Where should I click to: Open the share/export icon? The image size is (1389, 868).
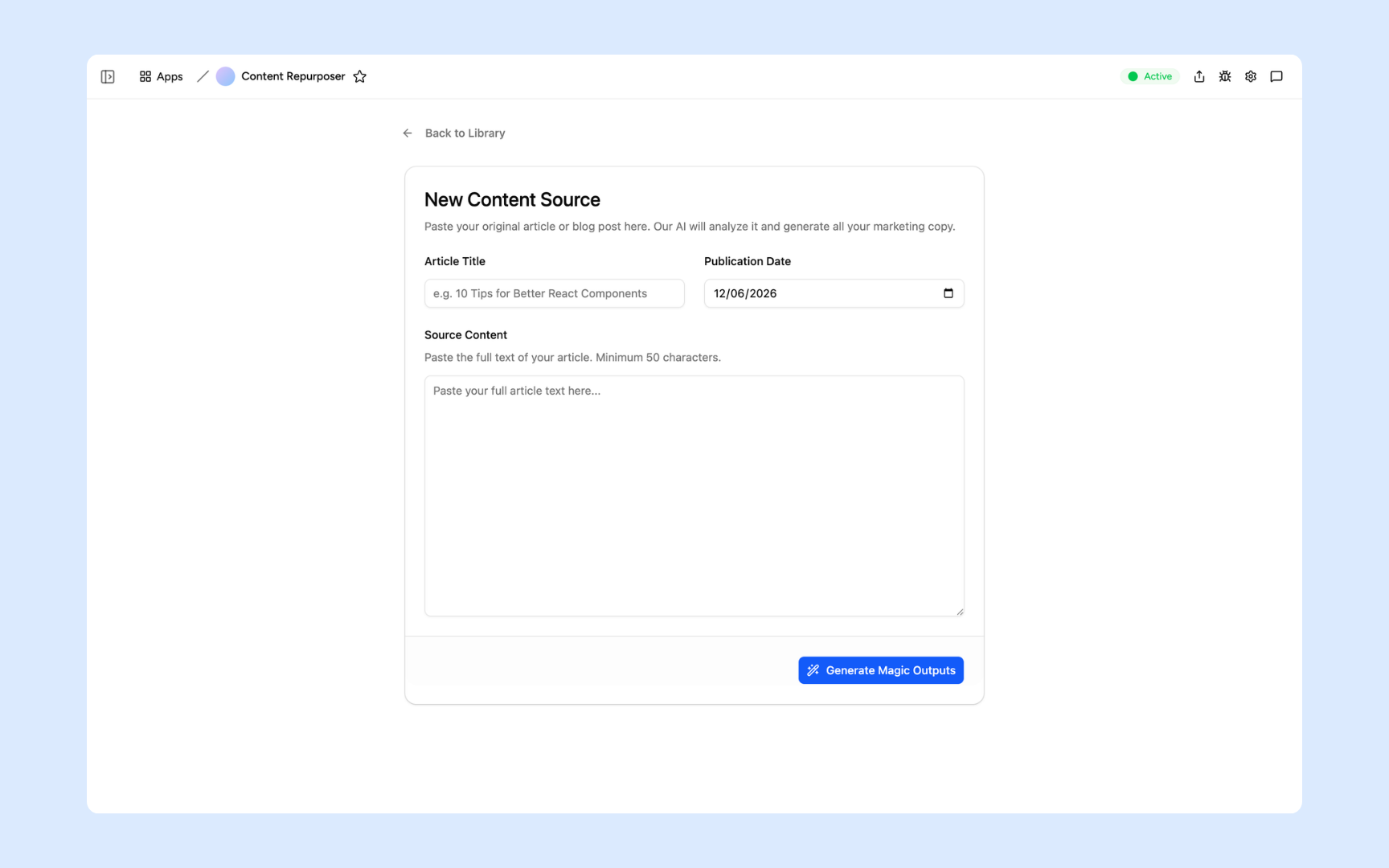click(x=1199, y=76)
